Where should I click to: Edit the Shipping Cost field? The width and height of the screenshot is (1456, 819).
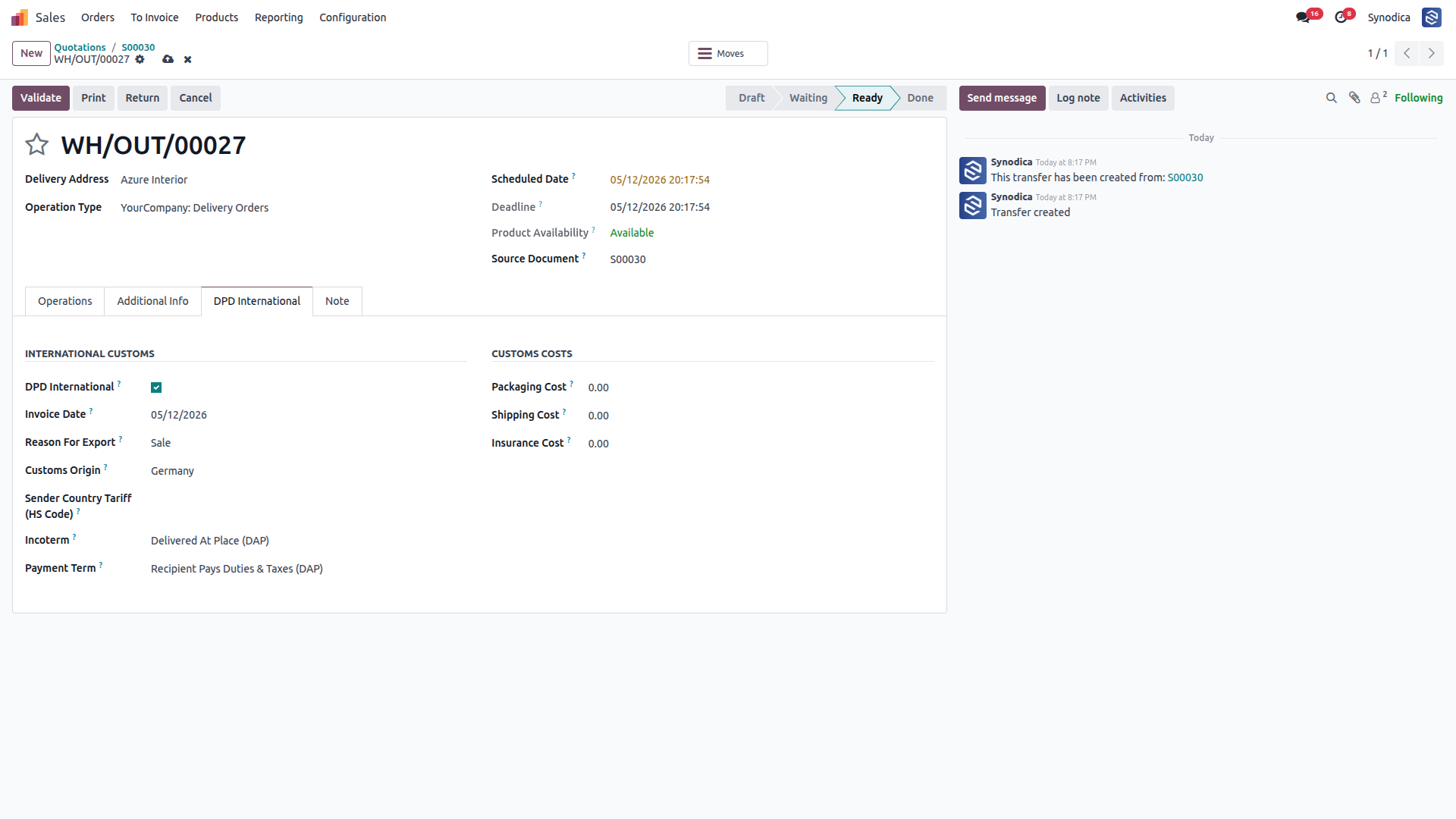tap(761, 416)
